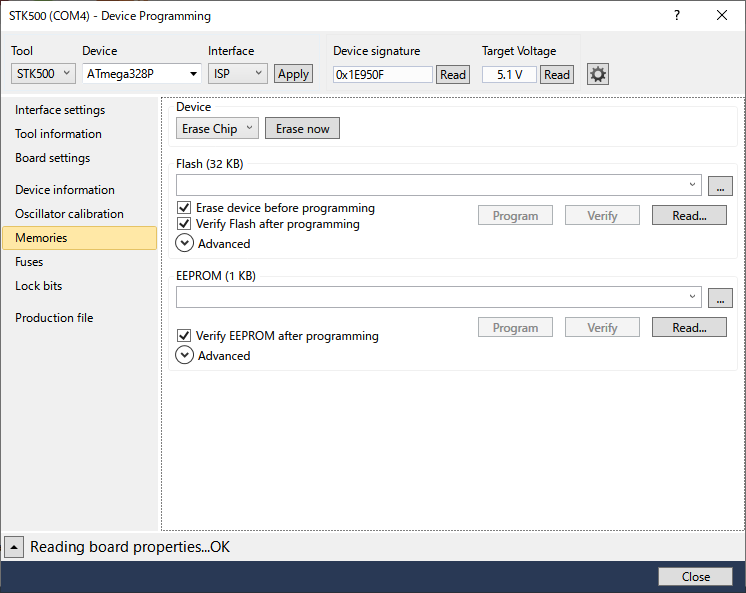The width and height of the screenshot is (746, 593).
Task: Toggle Verify EEPROM after programming checkbox
Action: pyautogui.click(x=184, y=336)
